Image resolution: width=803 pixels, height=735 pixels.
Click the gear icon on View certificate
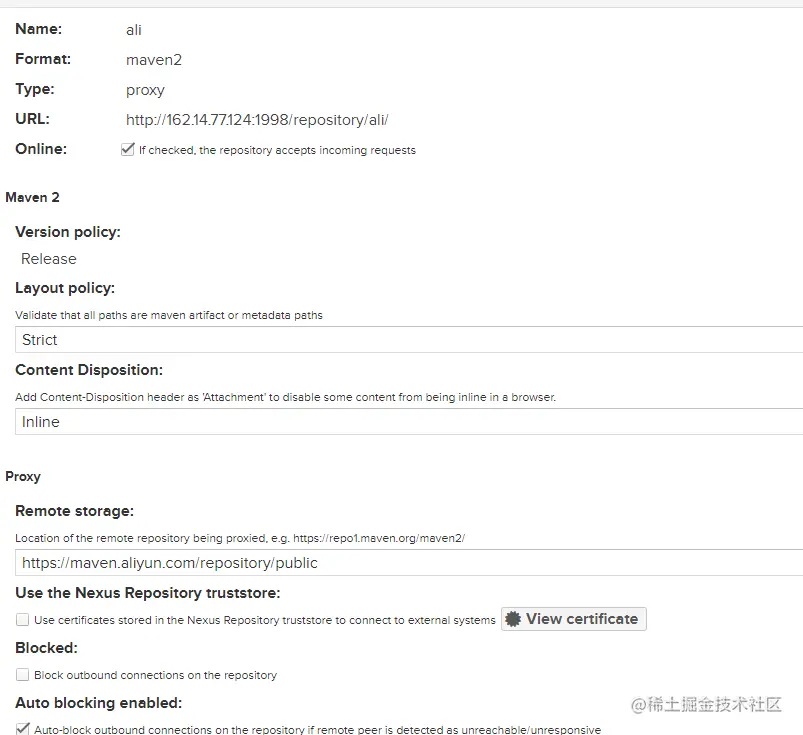pos(513,619)
